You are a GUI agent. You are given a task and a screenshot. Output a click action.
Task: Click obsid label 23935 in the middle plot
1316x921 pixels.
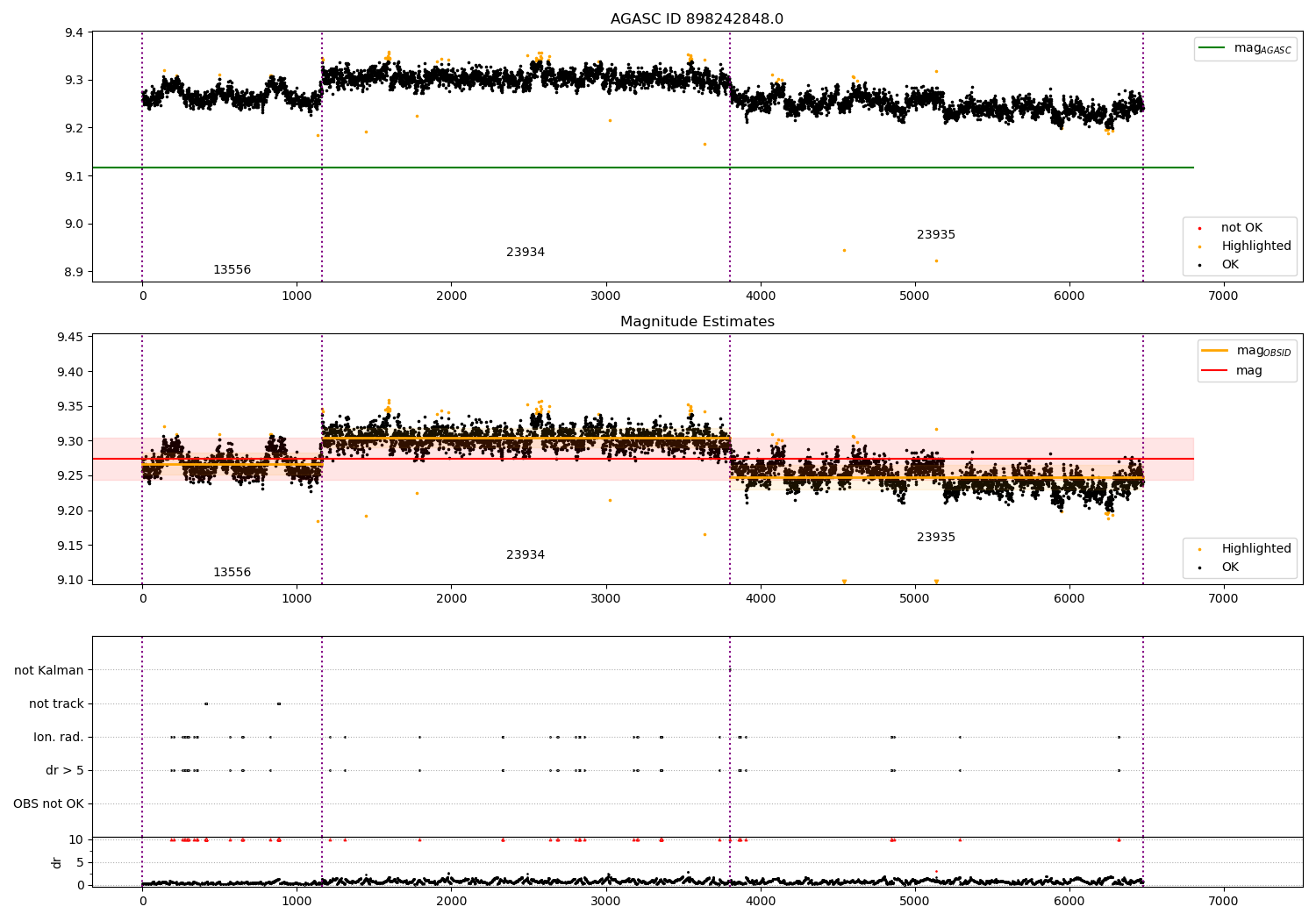coord(936,538)
